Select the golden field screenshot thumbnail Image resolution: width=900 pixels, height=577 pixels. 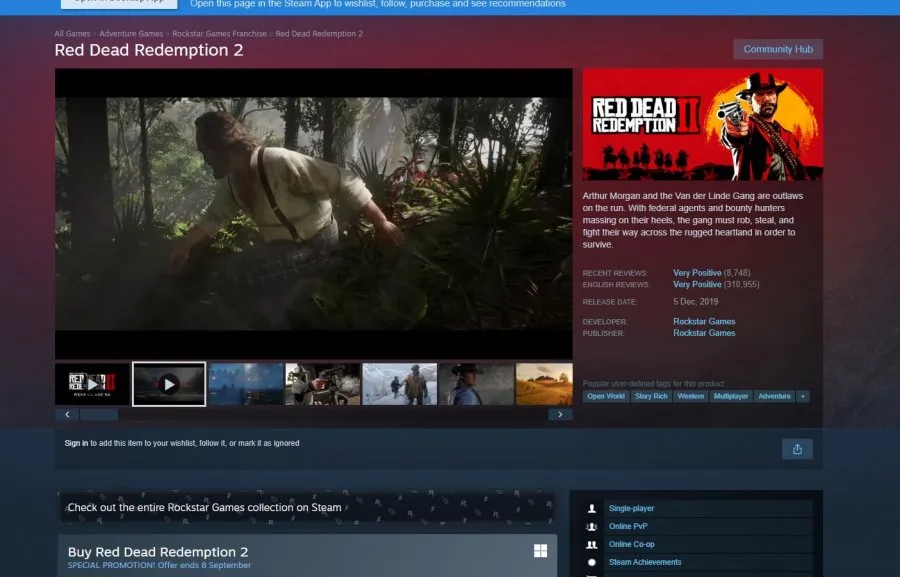(544, 384)
